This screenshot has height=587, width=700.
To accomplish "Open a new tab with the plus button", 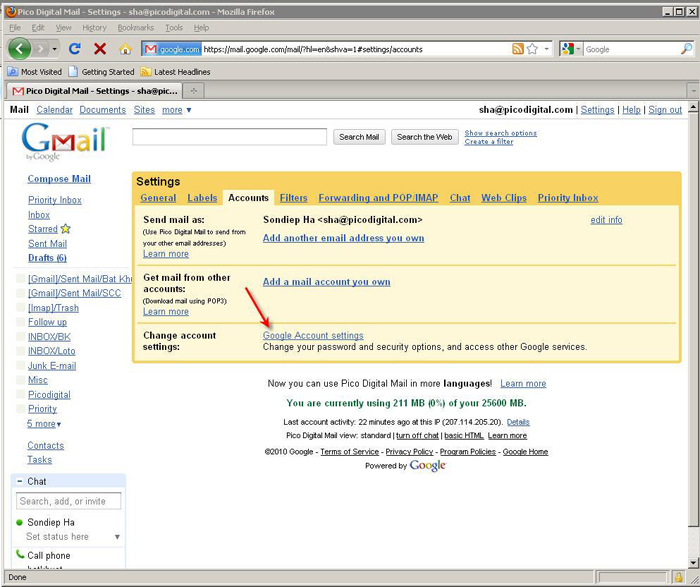I will (x=193, y=91).
